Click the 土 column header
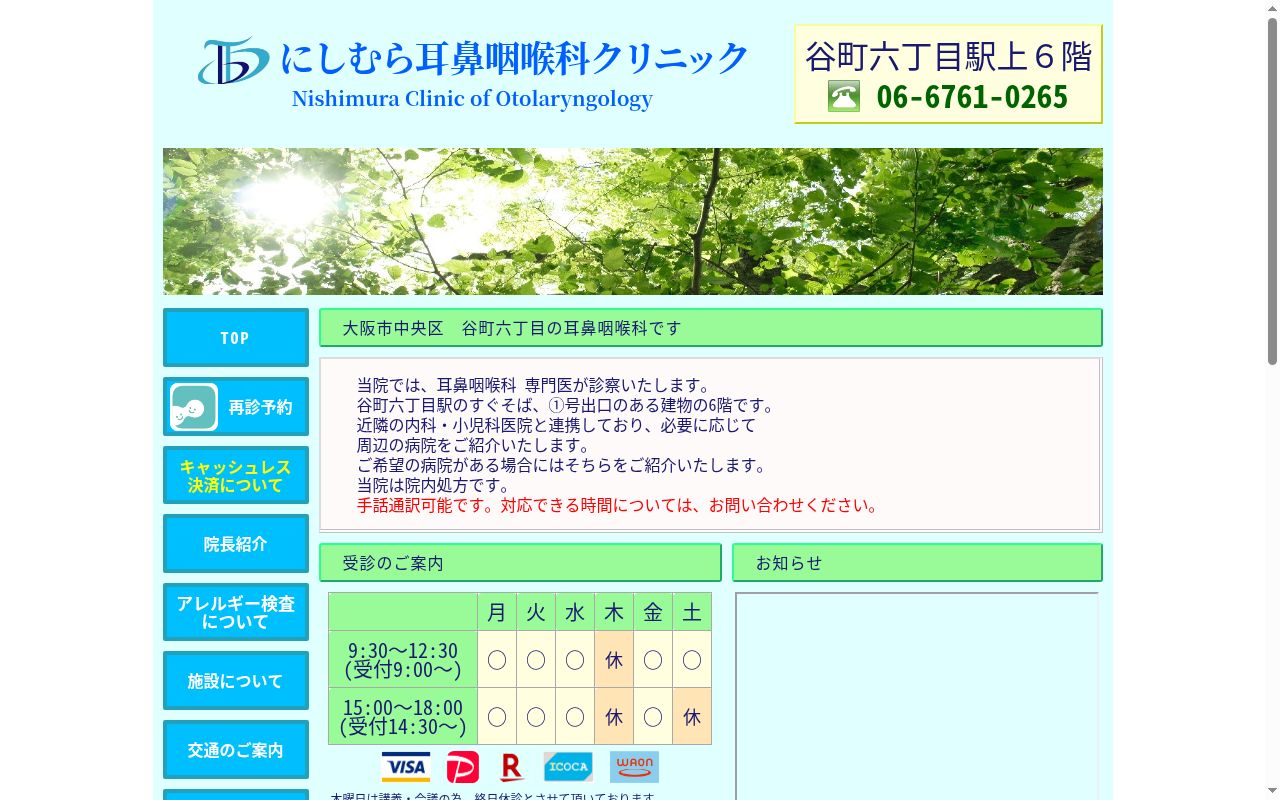 [692, 612]
